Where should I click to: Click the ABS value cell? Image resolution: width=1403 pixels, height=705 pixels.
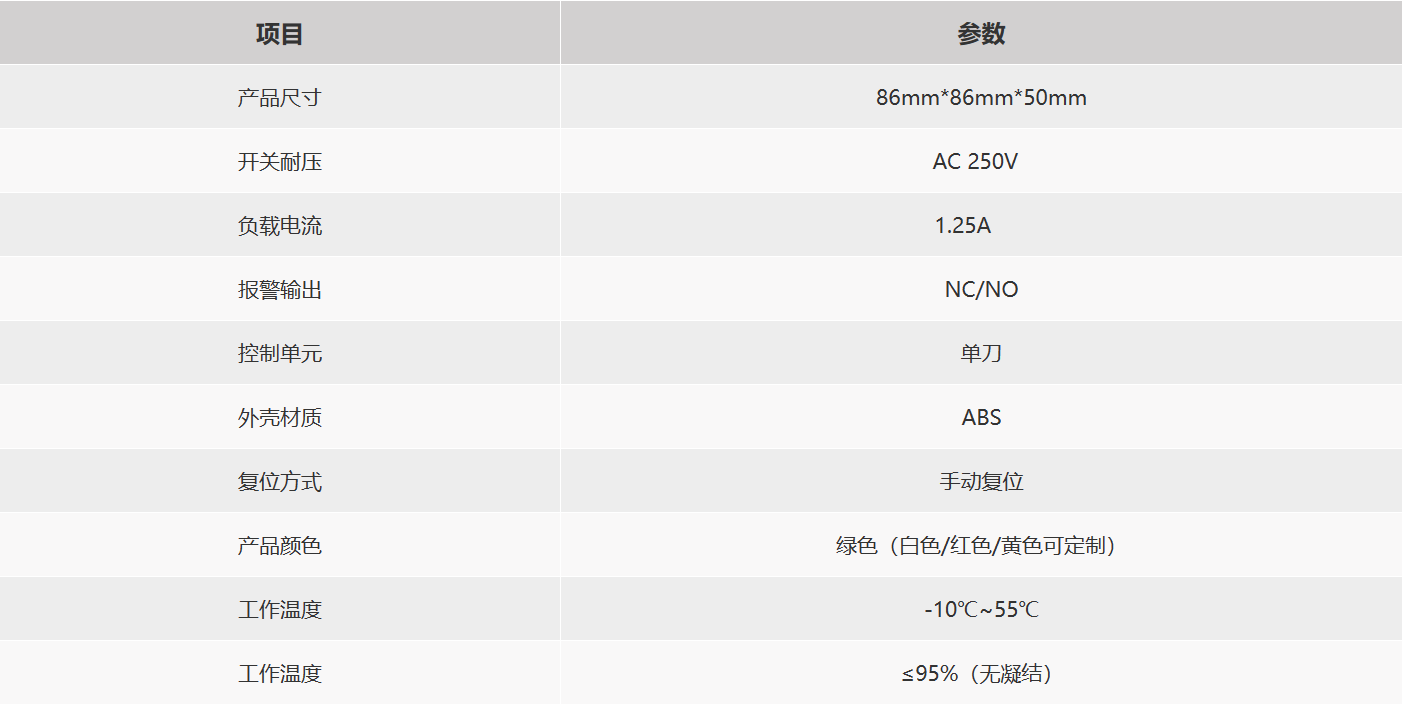point(981,418)
